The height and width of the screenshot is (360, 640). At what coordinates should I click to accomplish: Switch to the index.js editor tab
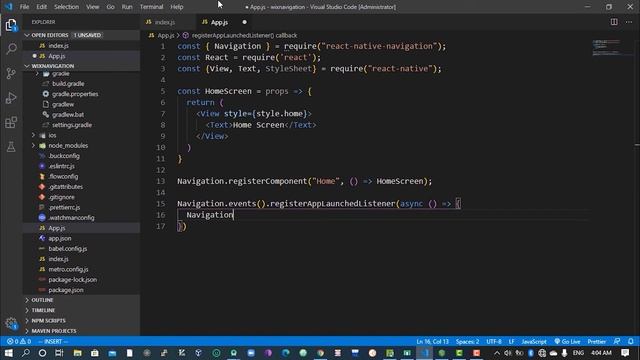point(165,22)
